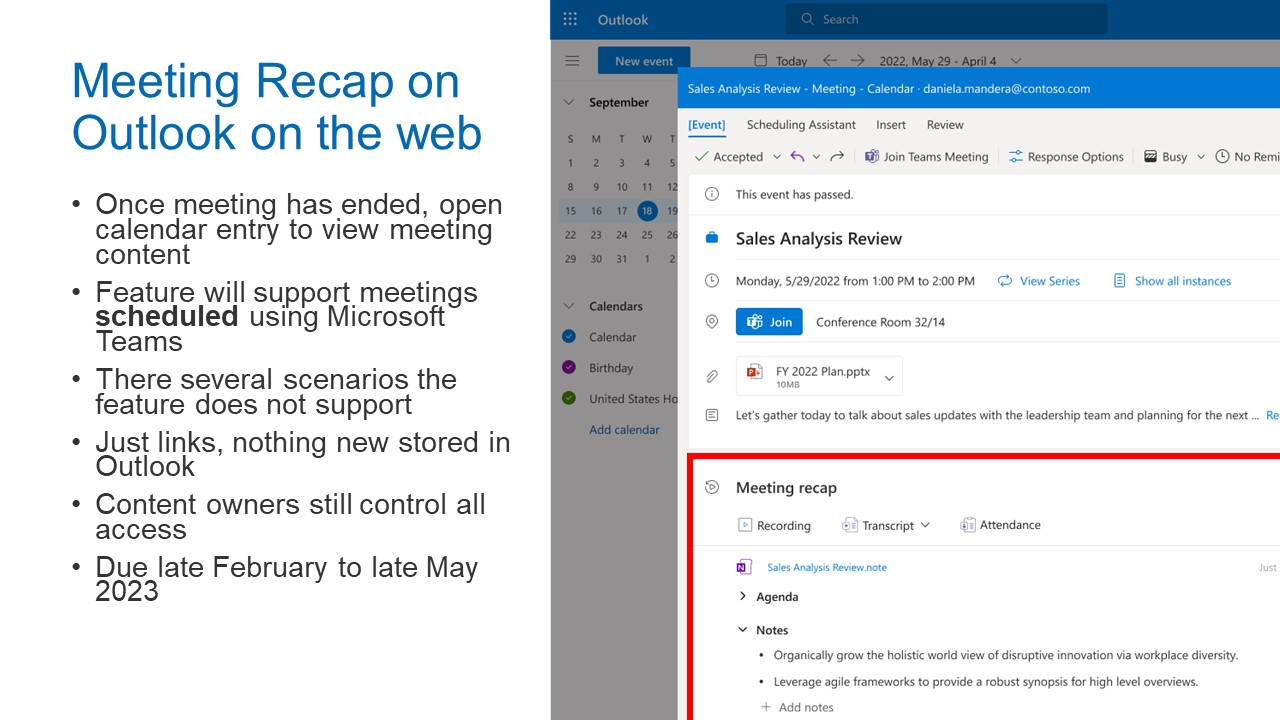Toggle the Calendar checkbox
The width and height of the screenshot is (1280, 720).
pyautogui.click(x=569, y=337)
